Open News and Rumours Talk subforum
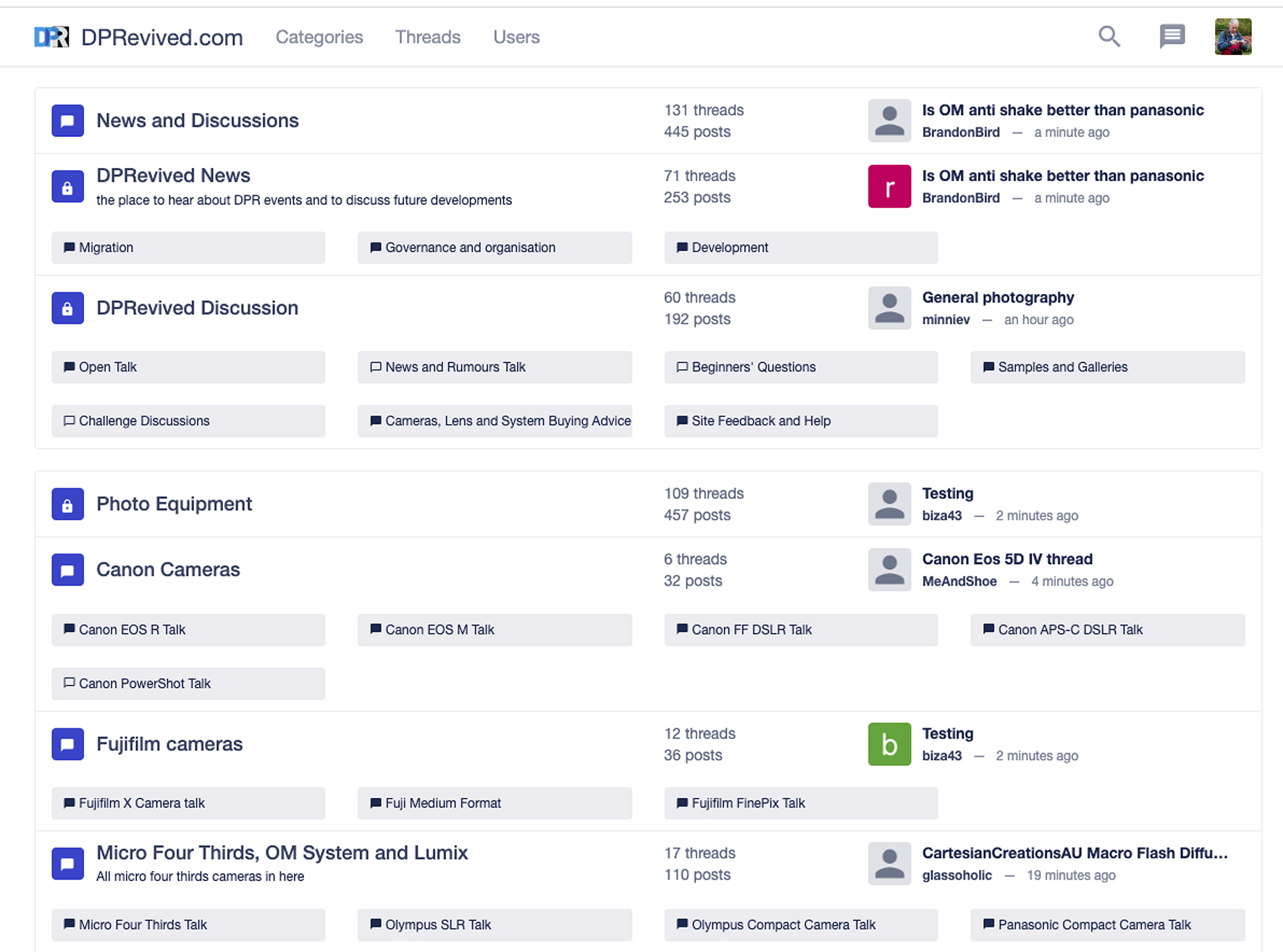Screen dimensions: 1283x952 [495, 367]
